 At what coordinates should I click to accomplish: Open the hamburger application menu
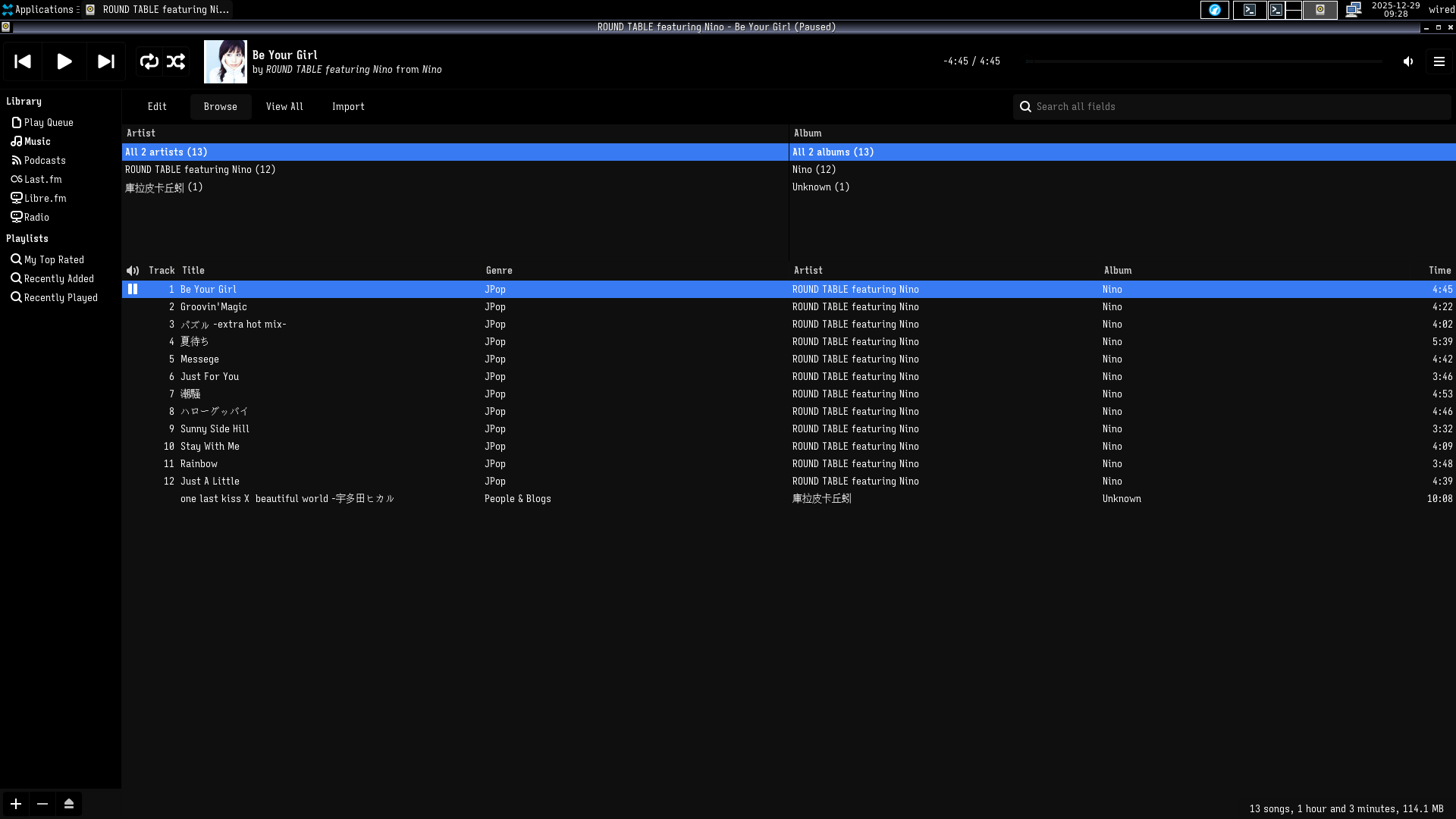[x=1439, y=61]
